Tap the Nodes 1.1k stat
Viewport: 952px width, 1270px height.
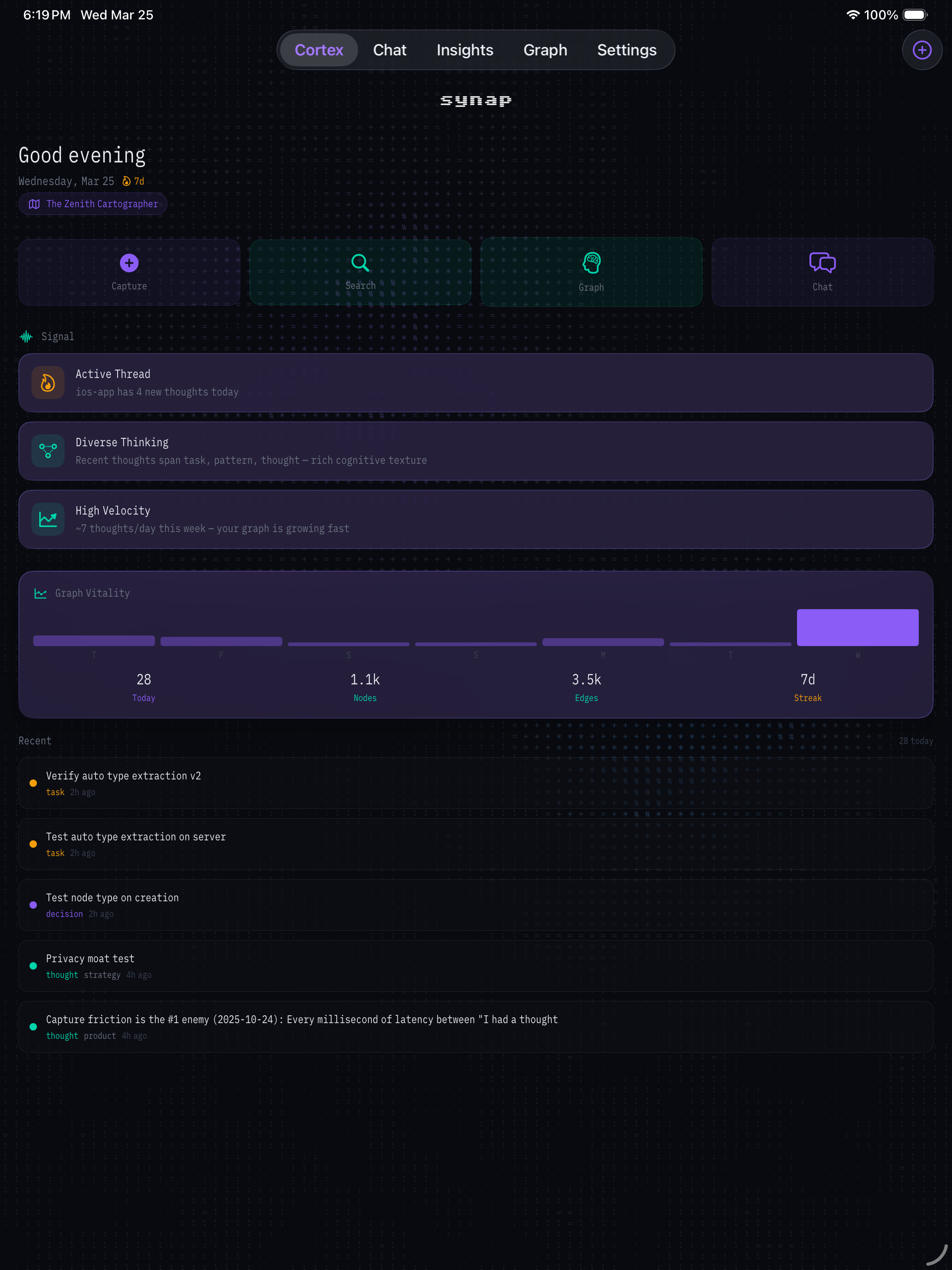click(365, 687)
